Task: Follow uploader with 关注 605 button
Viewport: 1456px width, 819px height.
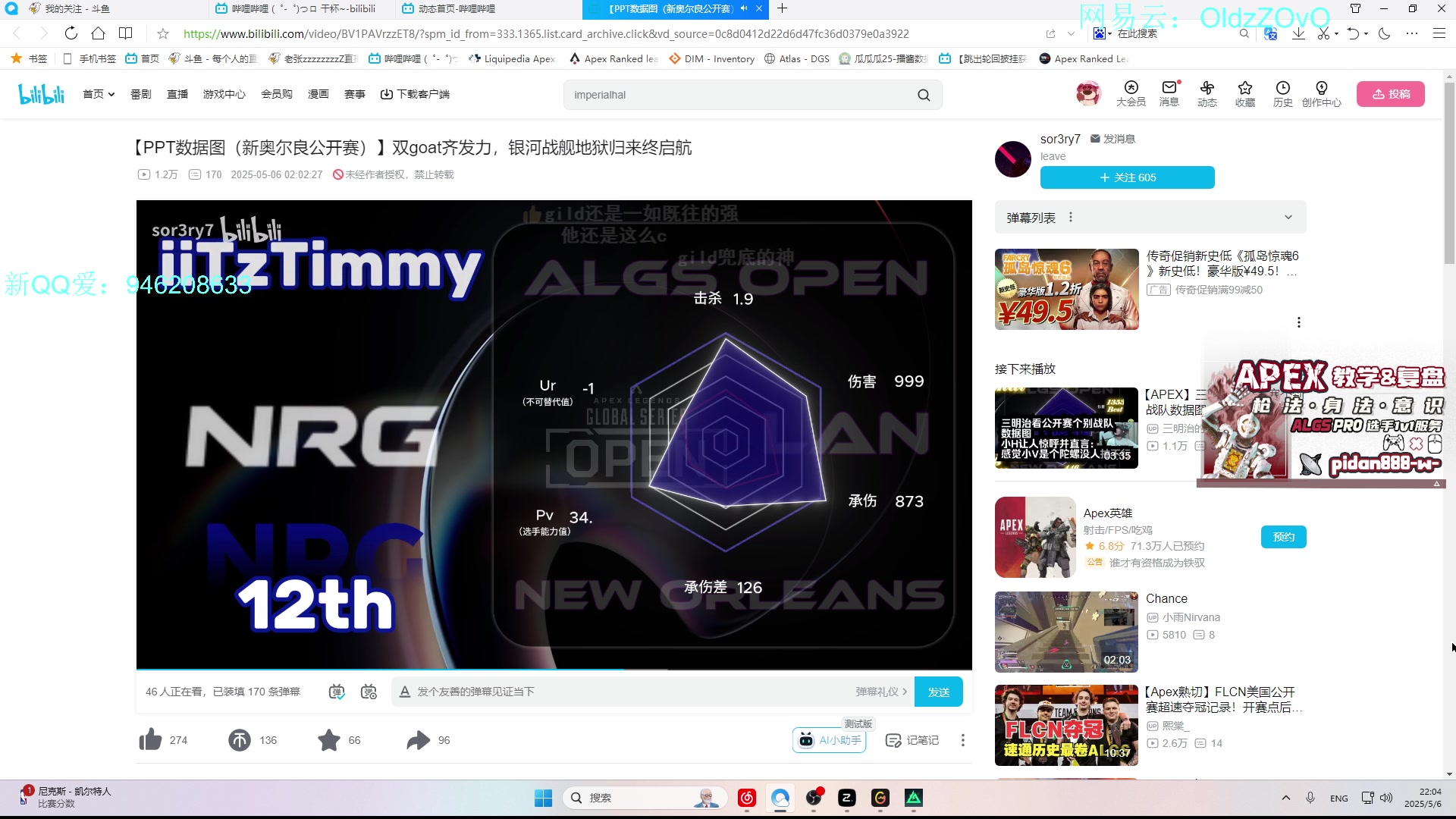Action: pyautogui.click(x=1128, y=177)
